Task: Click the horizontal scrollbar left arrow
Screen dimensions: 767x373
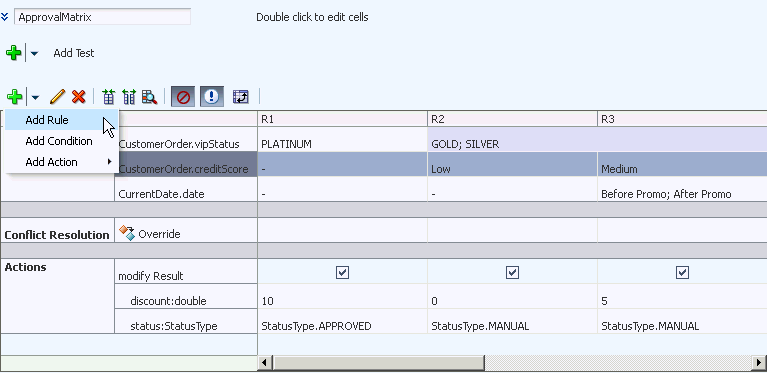Action: (x=265, y=363)
